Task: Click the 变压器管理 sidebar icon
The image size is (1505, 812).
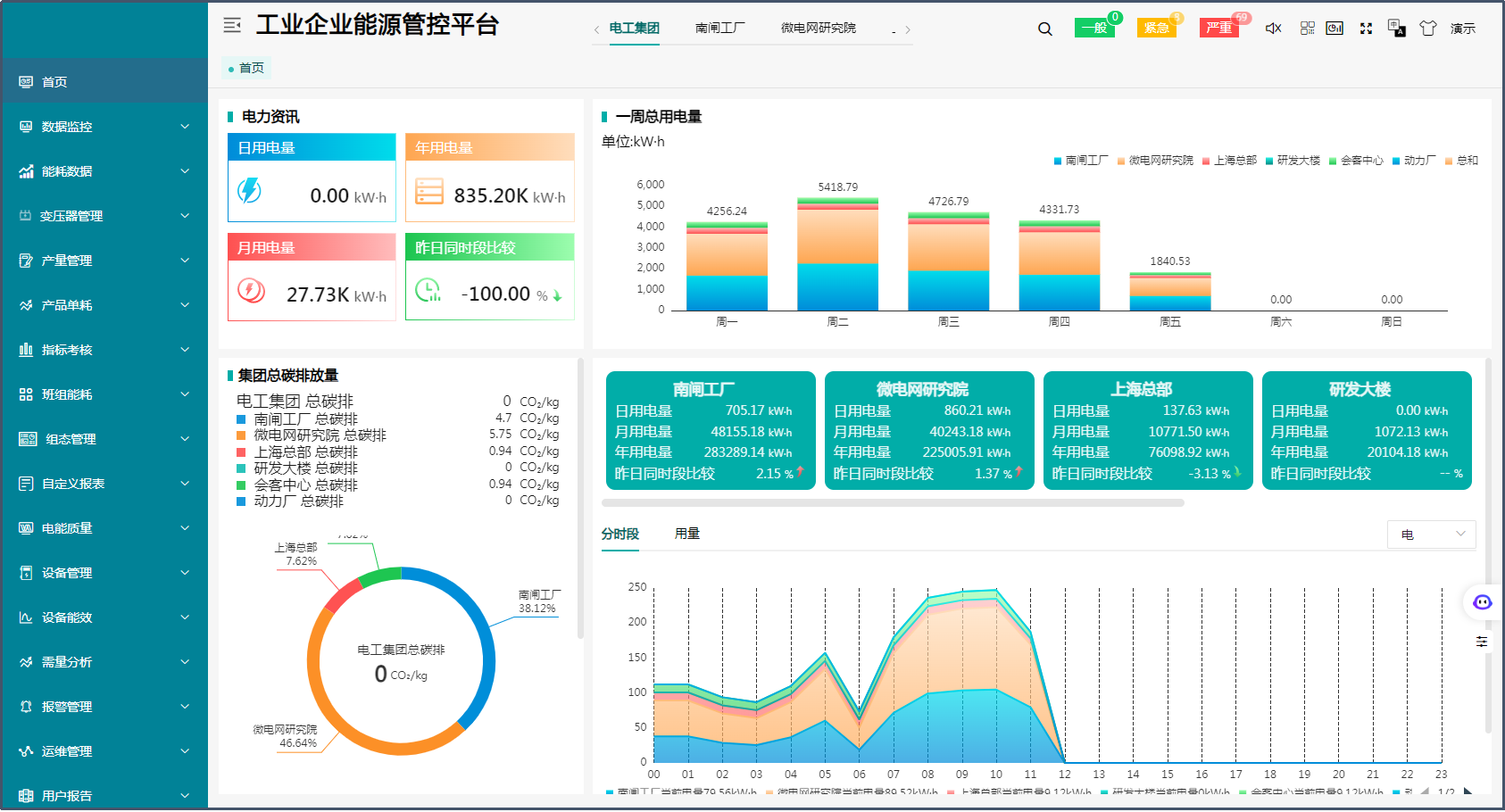Action: [x=26, y=216]
